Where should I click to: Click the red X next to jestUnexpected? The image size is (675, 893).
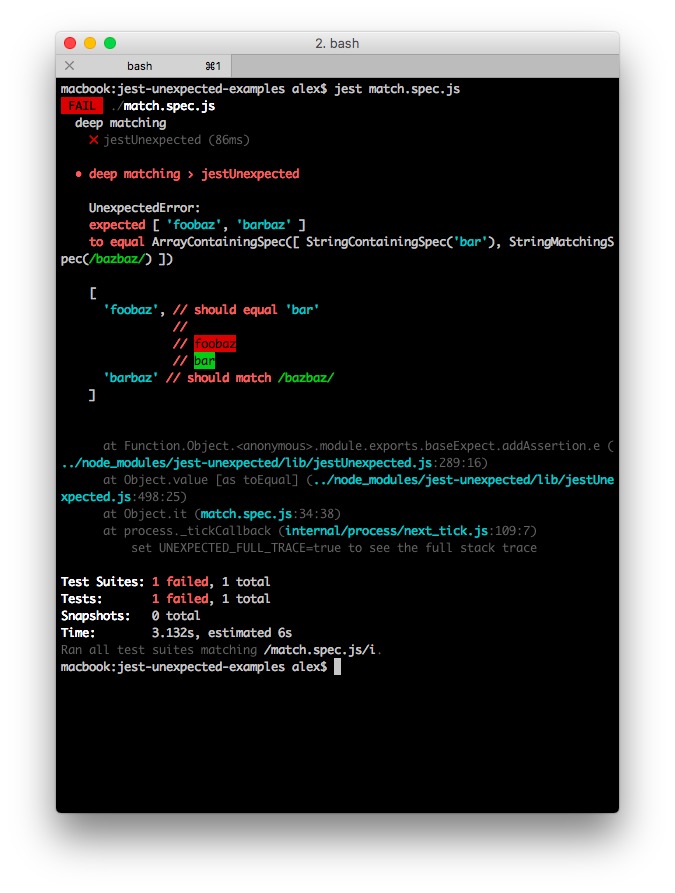(x=93, y=140)
